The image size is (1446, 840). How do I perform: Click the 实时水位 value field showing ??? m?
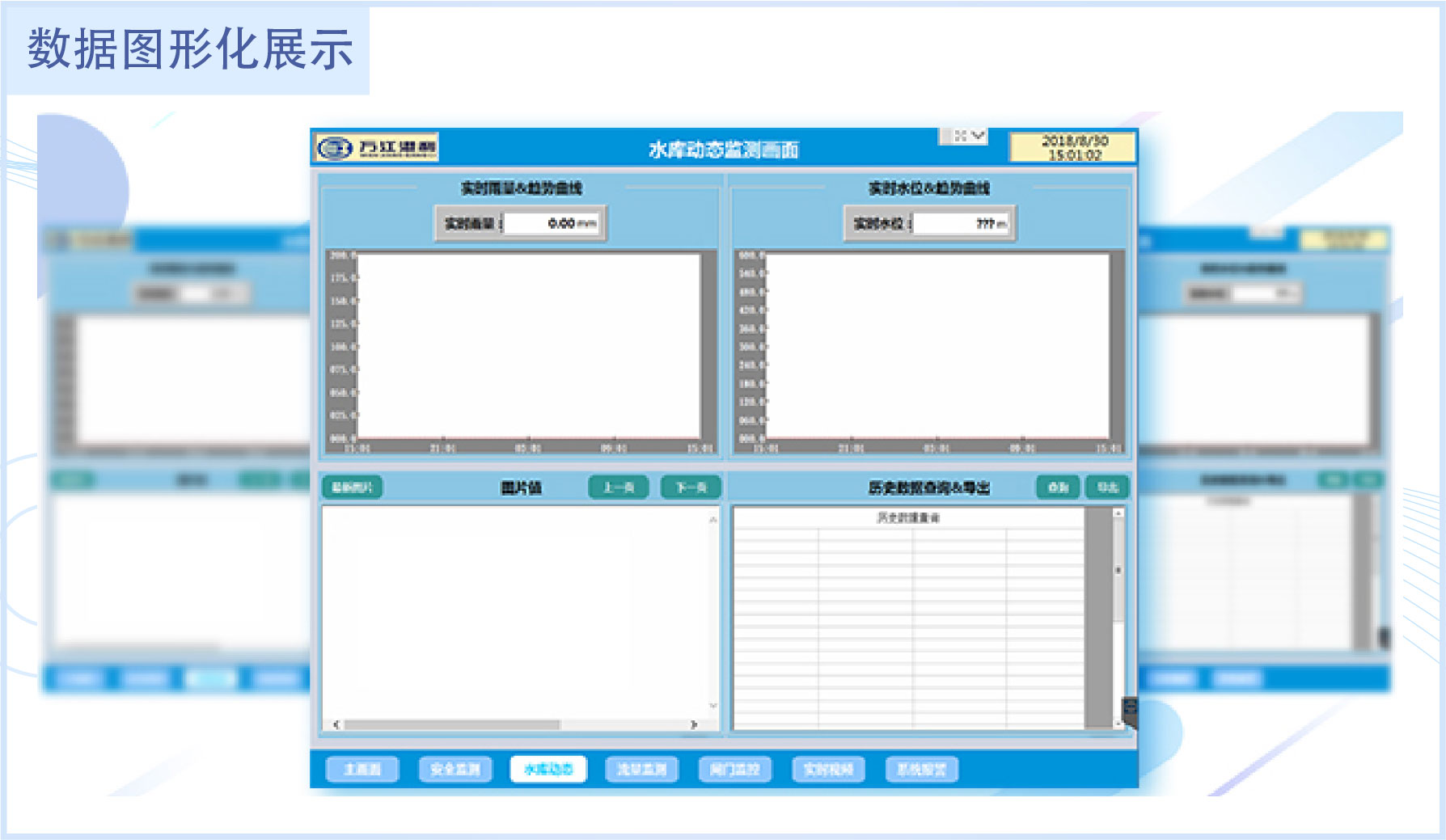coord(962,223)
